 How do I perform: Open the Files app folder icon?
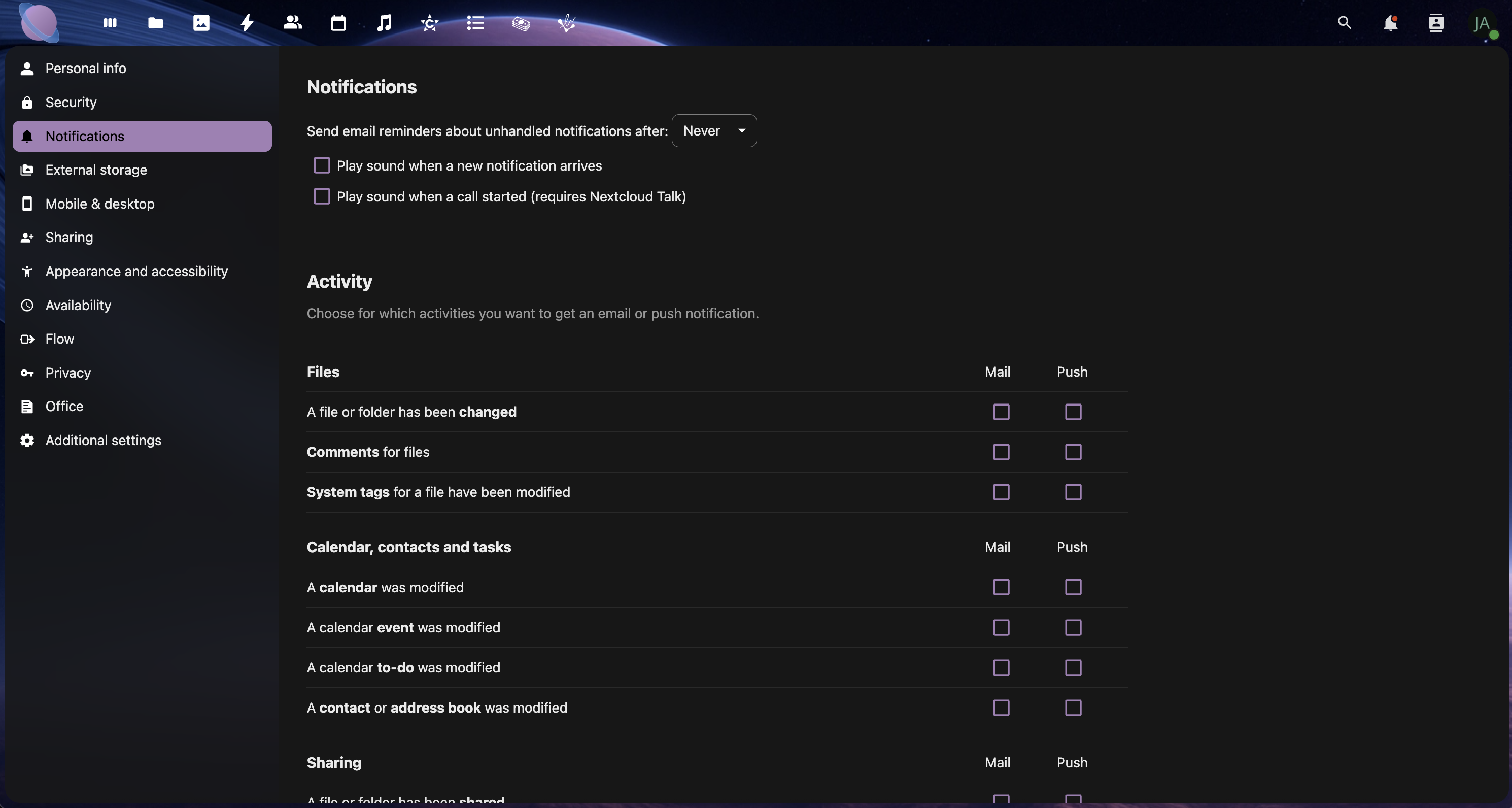click(156, 23)
